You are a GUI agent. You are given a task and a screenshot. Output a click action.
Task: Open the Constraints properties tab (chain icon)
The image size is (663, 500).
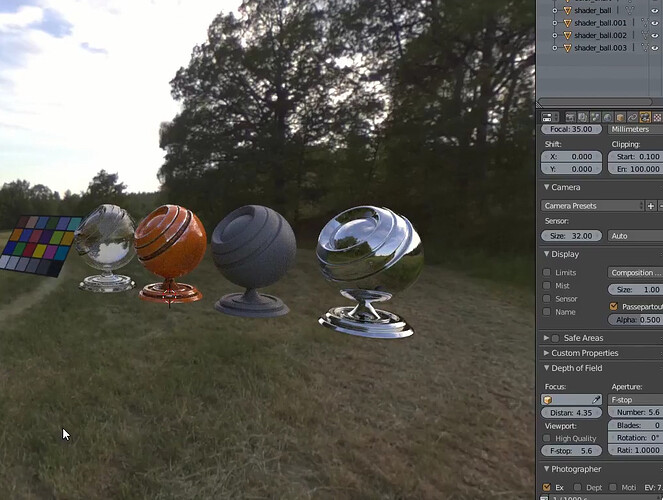[633, 117]
